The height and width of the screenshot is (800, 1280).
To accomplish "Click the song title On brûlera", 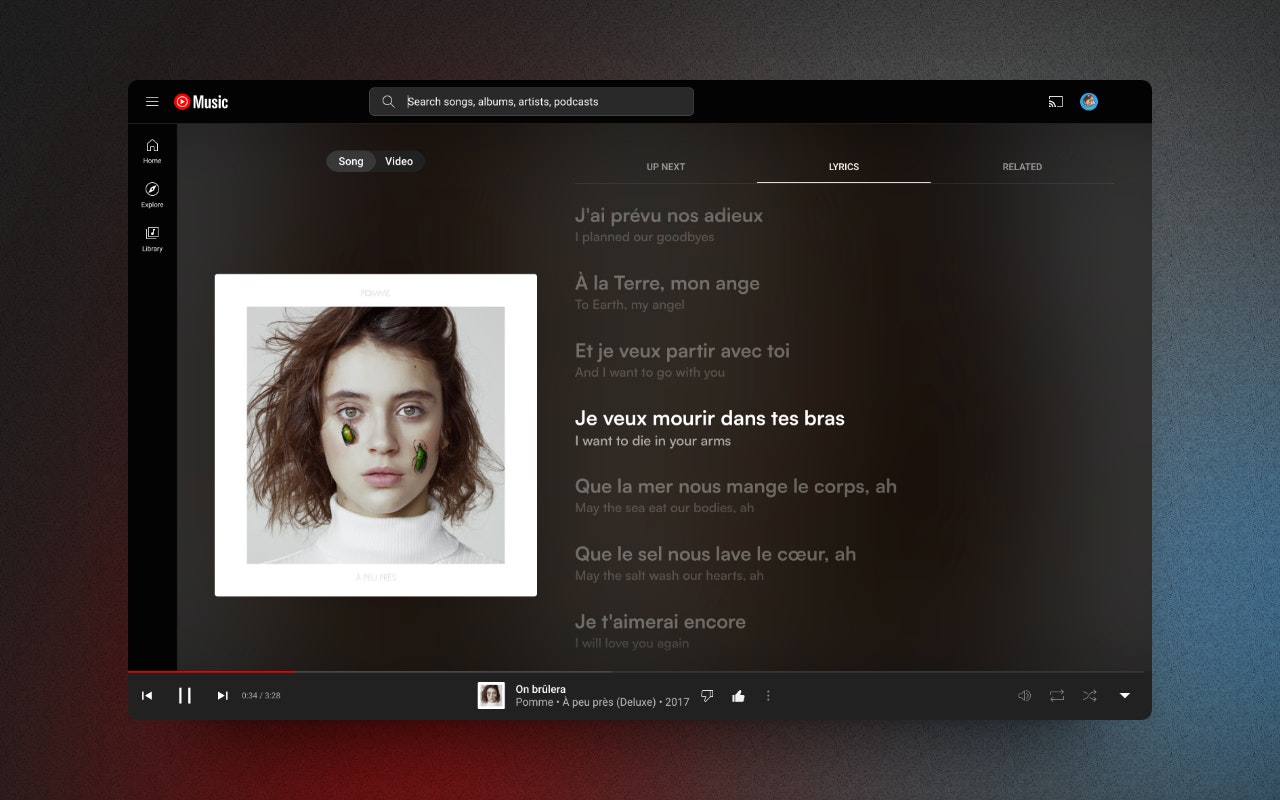I will coord(541,689).
